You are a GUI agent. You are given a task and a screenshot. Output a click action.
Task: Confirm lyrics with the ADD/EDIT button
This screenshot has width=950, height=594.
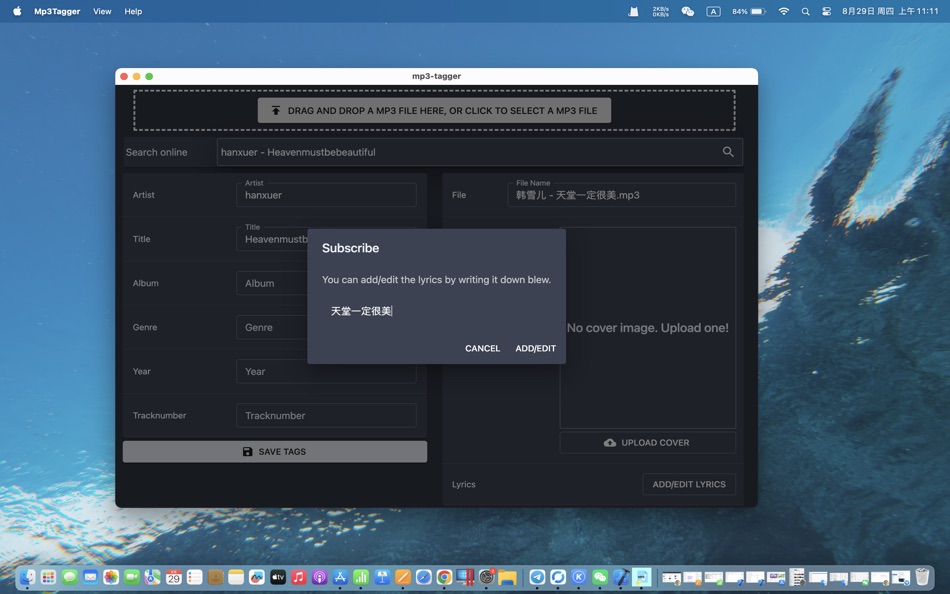point(535,348)
